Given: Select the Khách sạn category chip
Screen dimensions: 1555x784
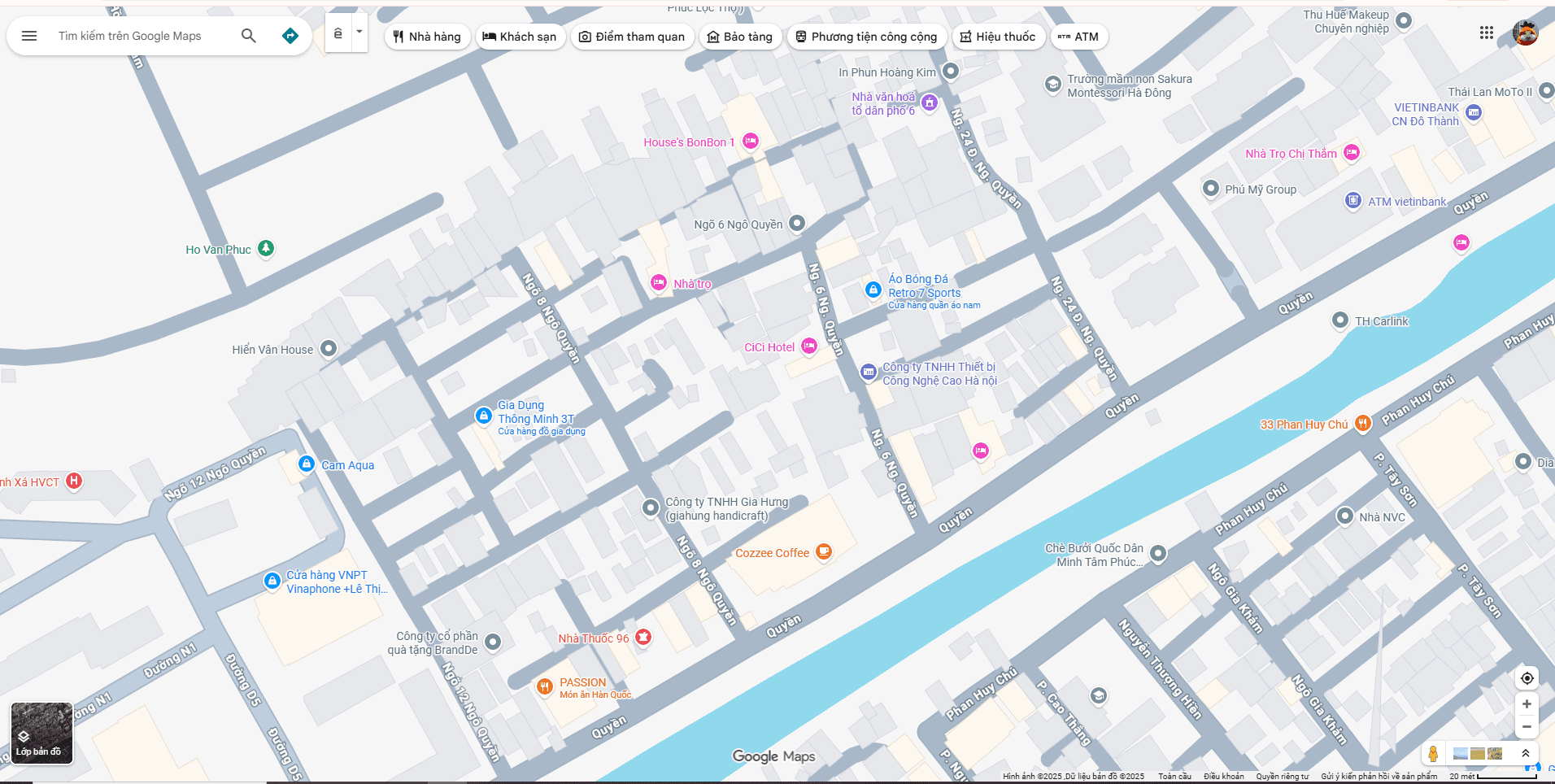Looking at the screenshot, I should coord(520,37).
